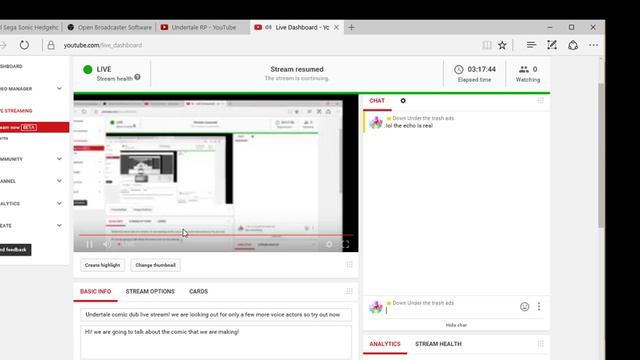Open chat message options three-dot menu
The height and width of the screenshot is (360, 640).
click(x=539, y=307)
